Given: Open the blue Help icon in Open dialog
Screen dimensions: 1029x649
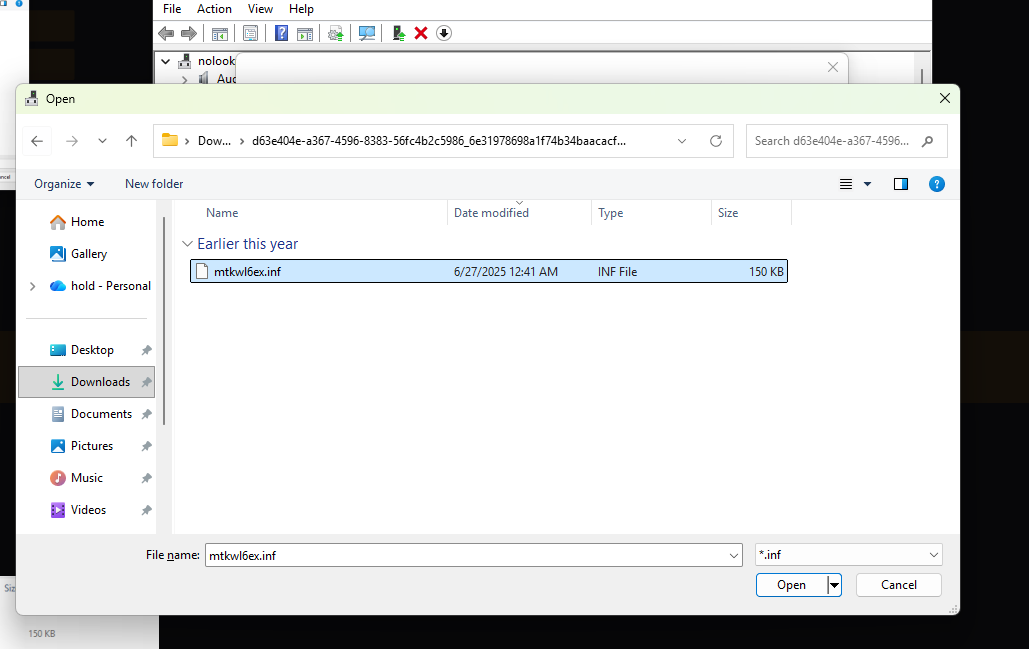Looking at the screenshot, I should tap(936, 184).
